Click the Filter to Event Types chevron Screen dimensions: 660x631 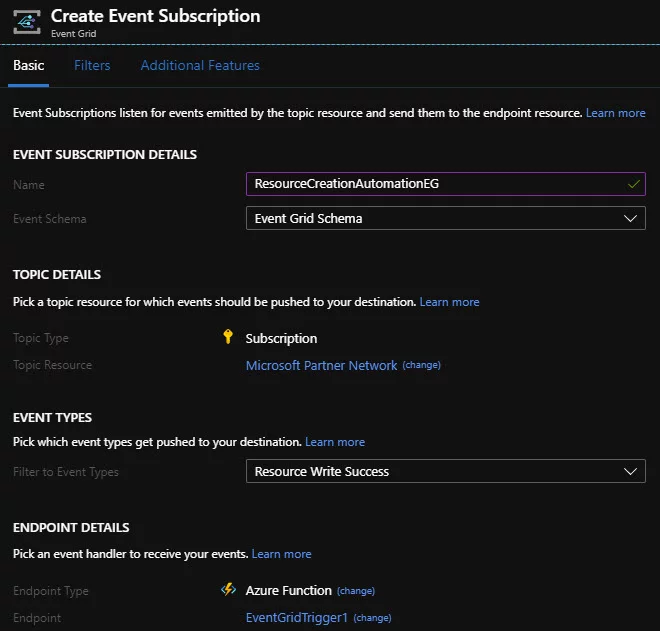click(x=630, y=471)
